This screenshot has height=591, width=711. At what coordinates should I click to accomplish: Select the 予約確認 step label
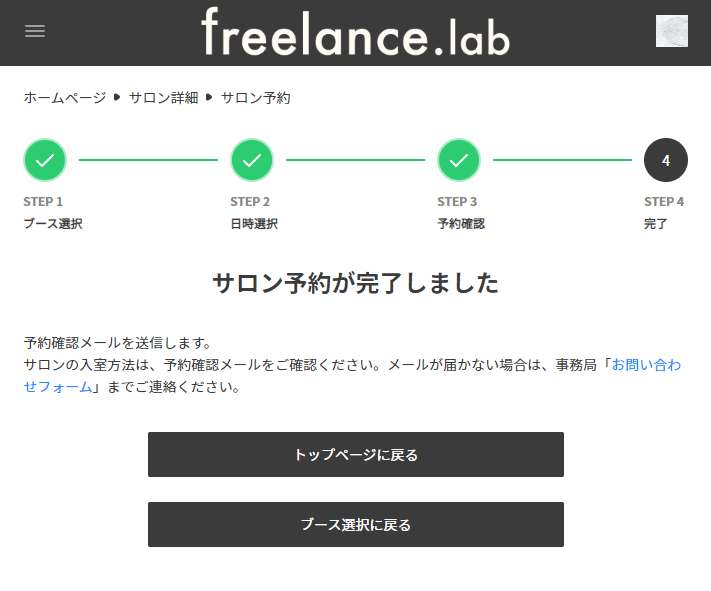tap(461, 224)
